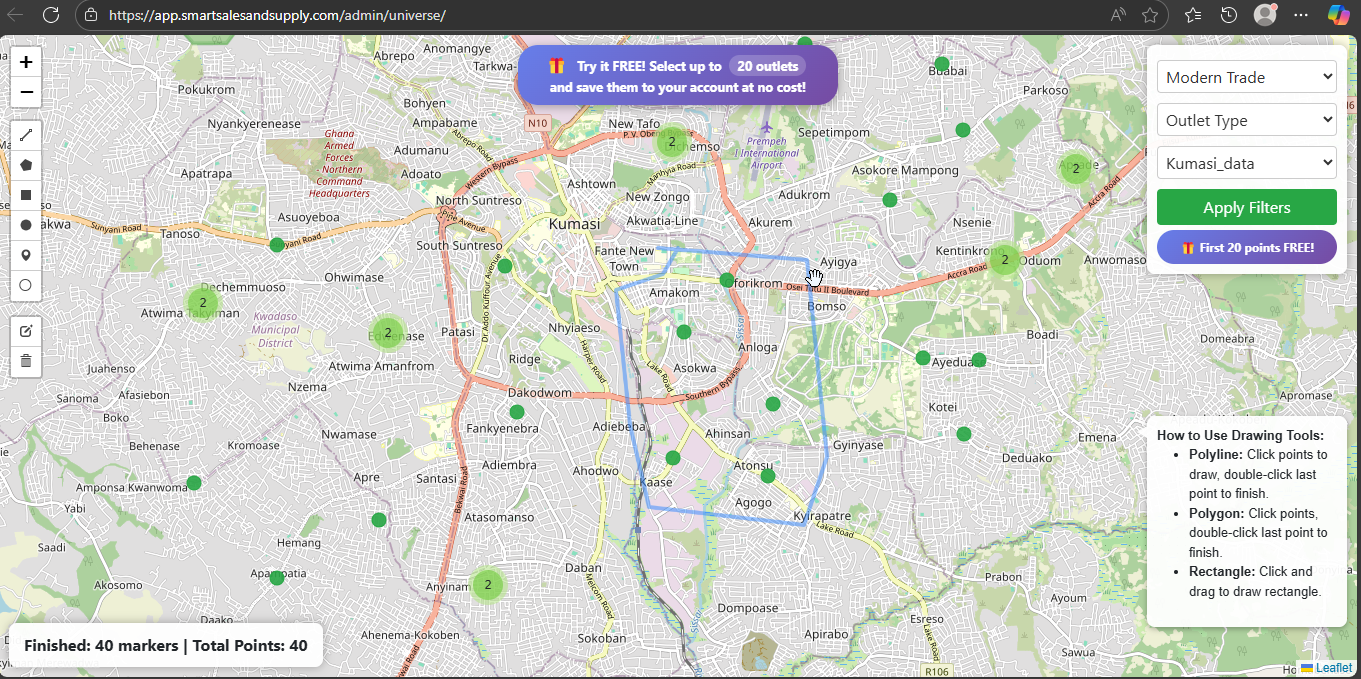The height and width of the screenshot is (679, 1361).
Task: Open Copilot from the browser toolbar
Action: pos(1338,15)
